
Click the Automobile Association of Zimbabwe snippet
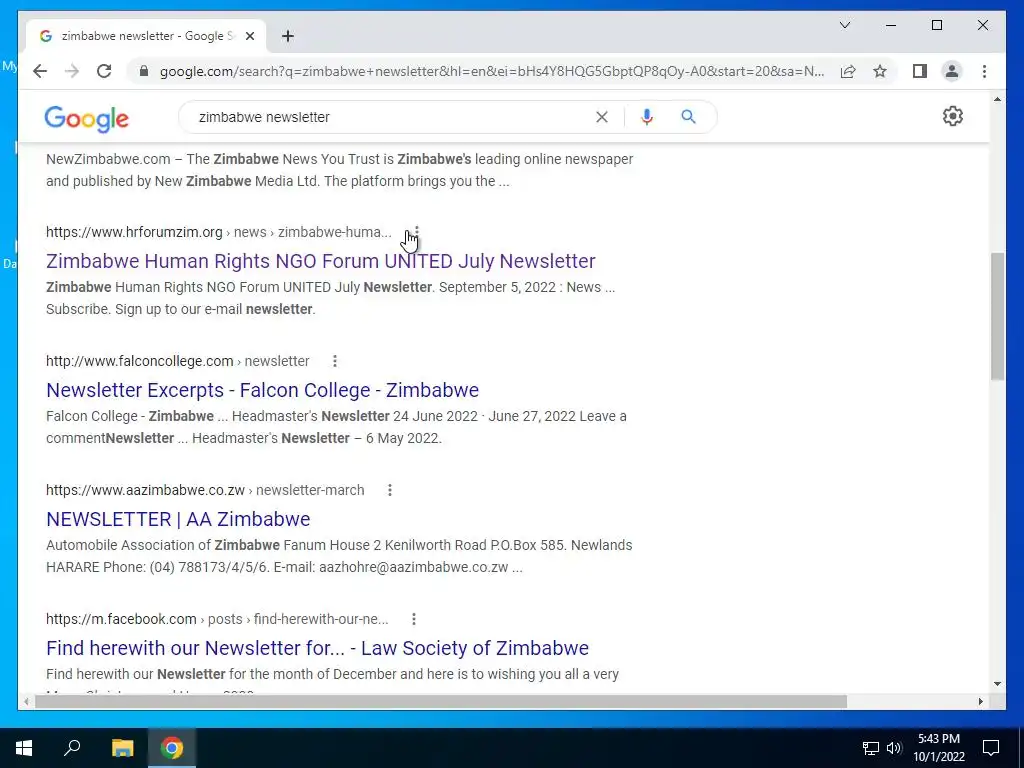339,556
